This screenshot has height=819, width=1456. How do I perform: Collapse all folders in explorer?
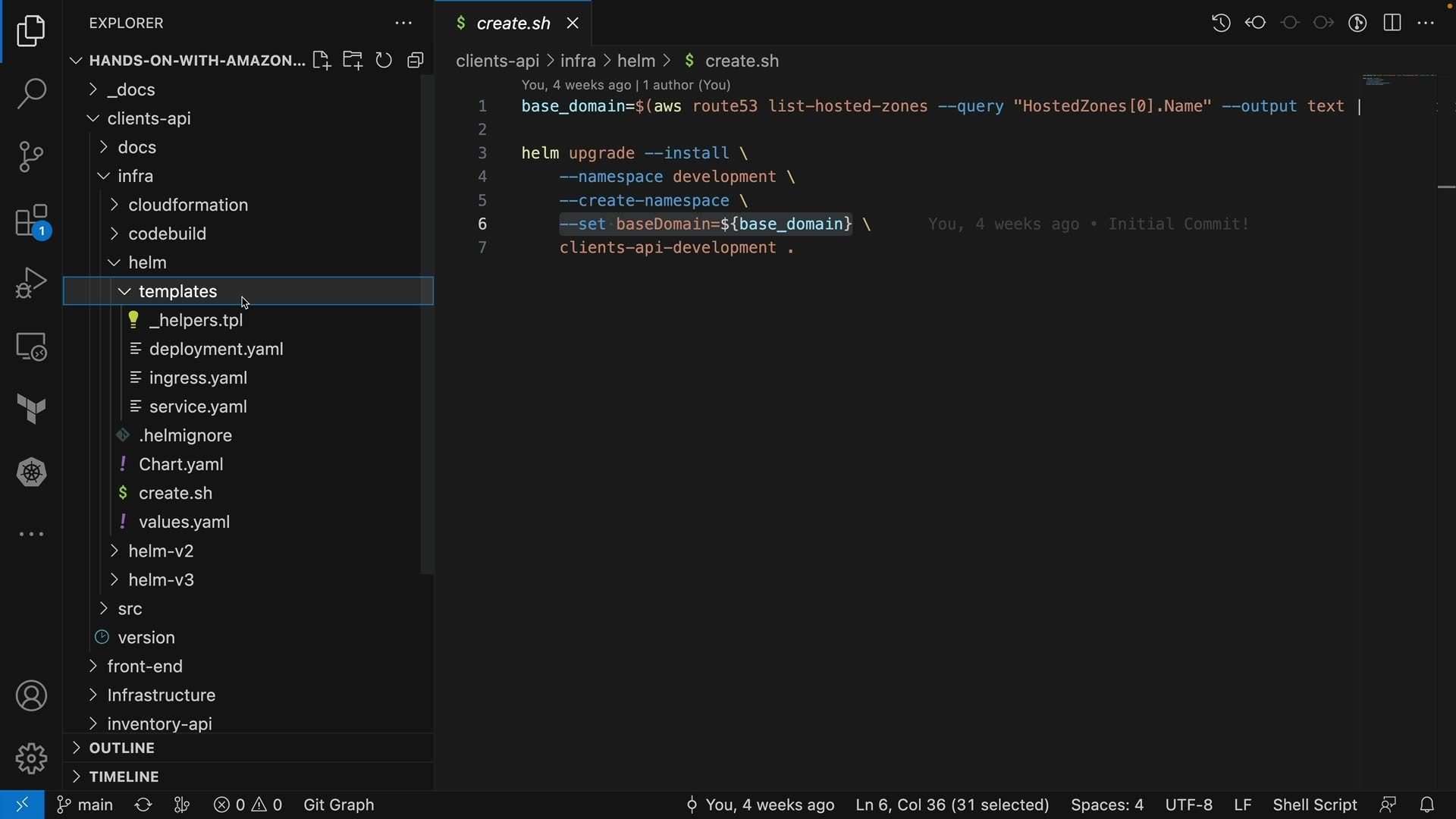click(415, 61)
